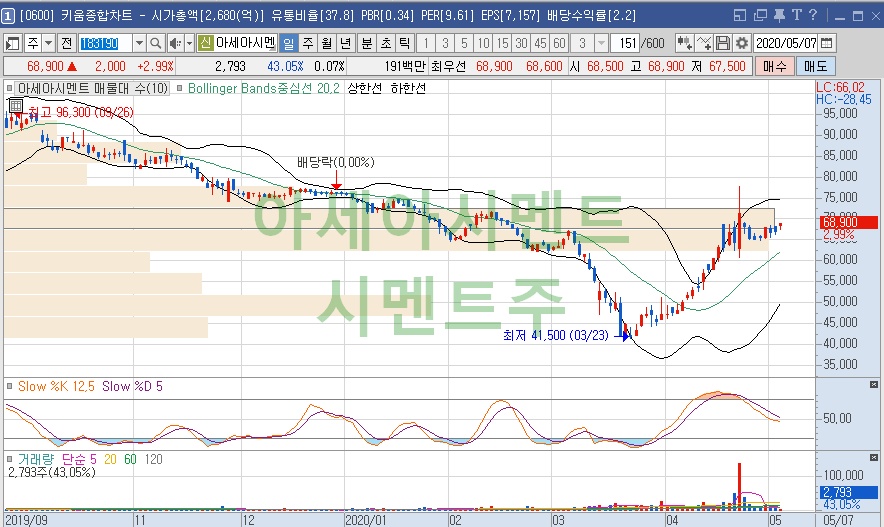Viewport: 884px width, 527px height.
Task: Select the daily (일) period
Action: tap(289, 43)
